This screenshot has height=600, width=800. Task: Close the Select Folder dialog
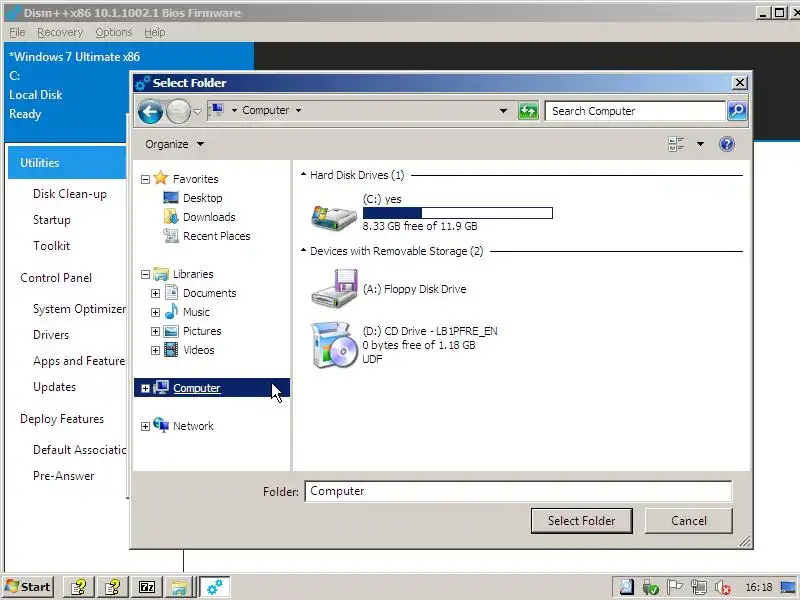point(740,83)
